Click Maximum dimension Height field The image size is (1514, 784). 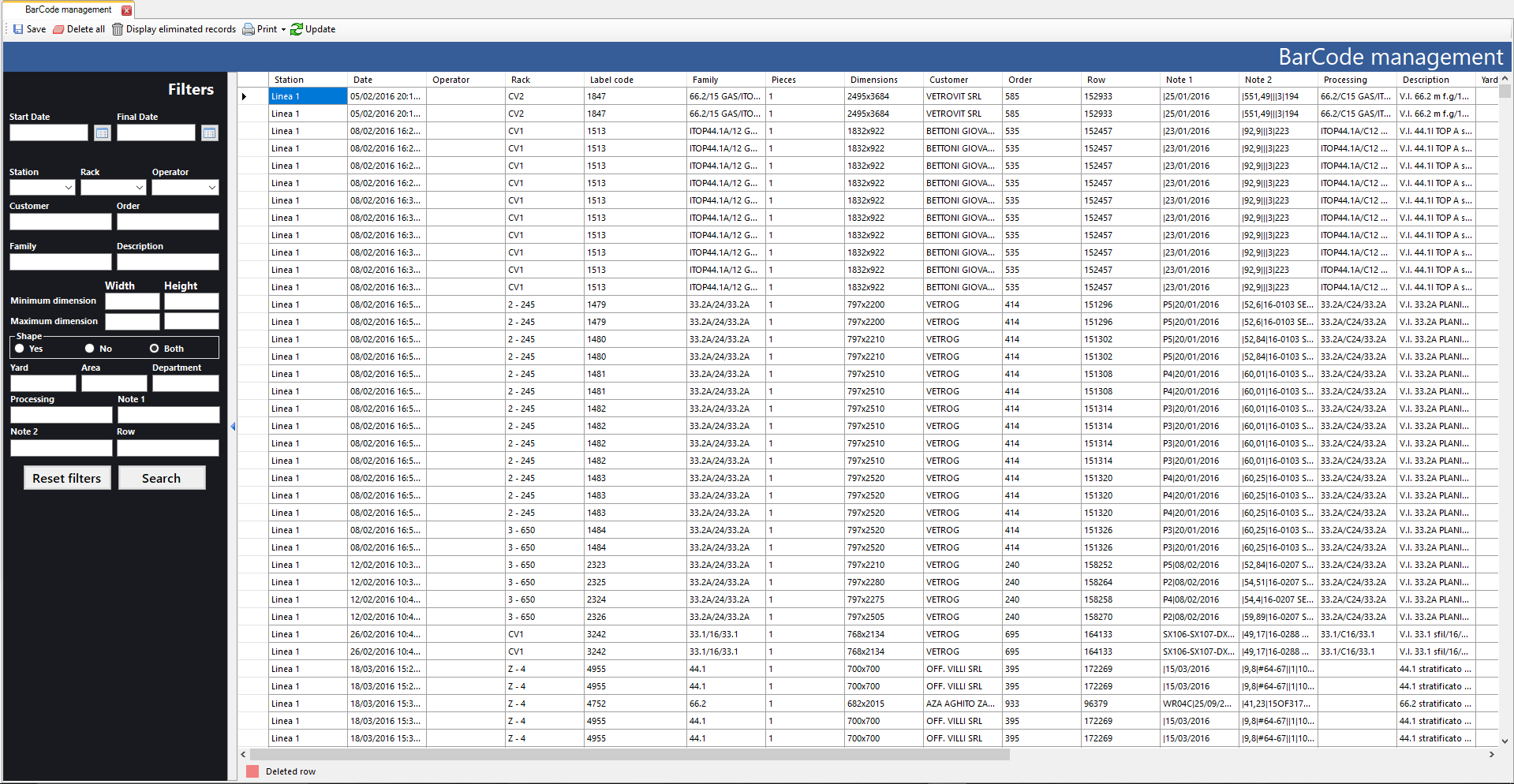pyautogui.click(x=192, y=321)
